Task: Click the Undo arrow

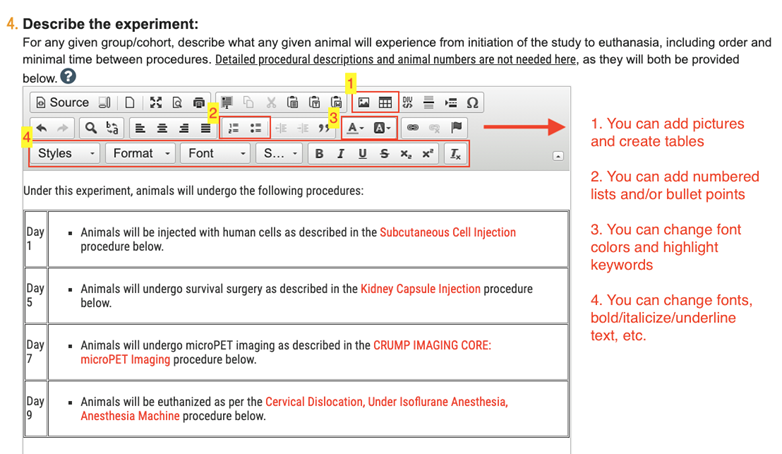Action: point(41,128)
